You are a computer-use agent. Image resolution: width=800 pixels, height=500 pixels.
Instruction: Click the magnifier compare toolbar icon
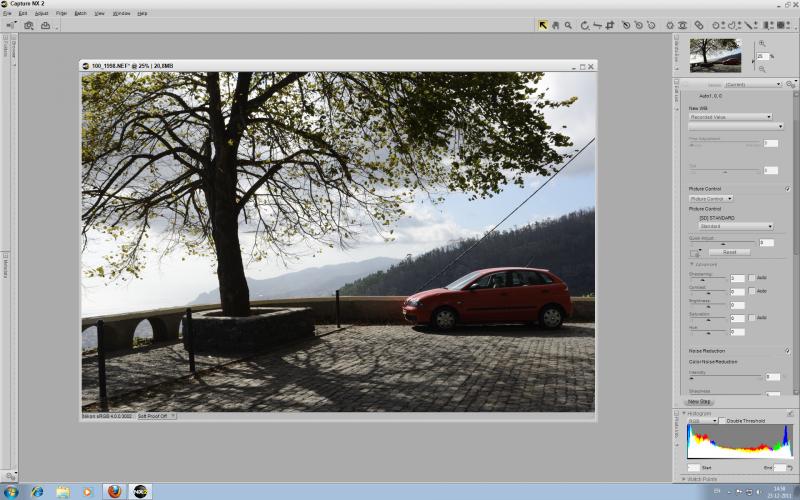click(x=29, y=25)
